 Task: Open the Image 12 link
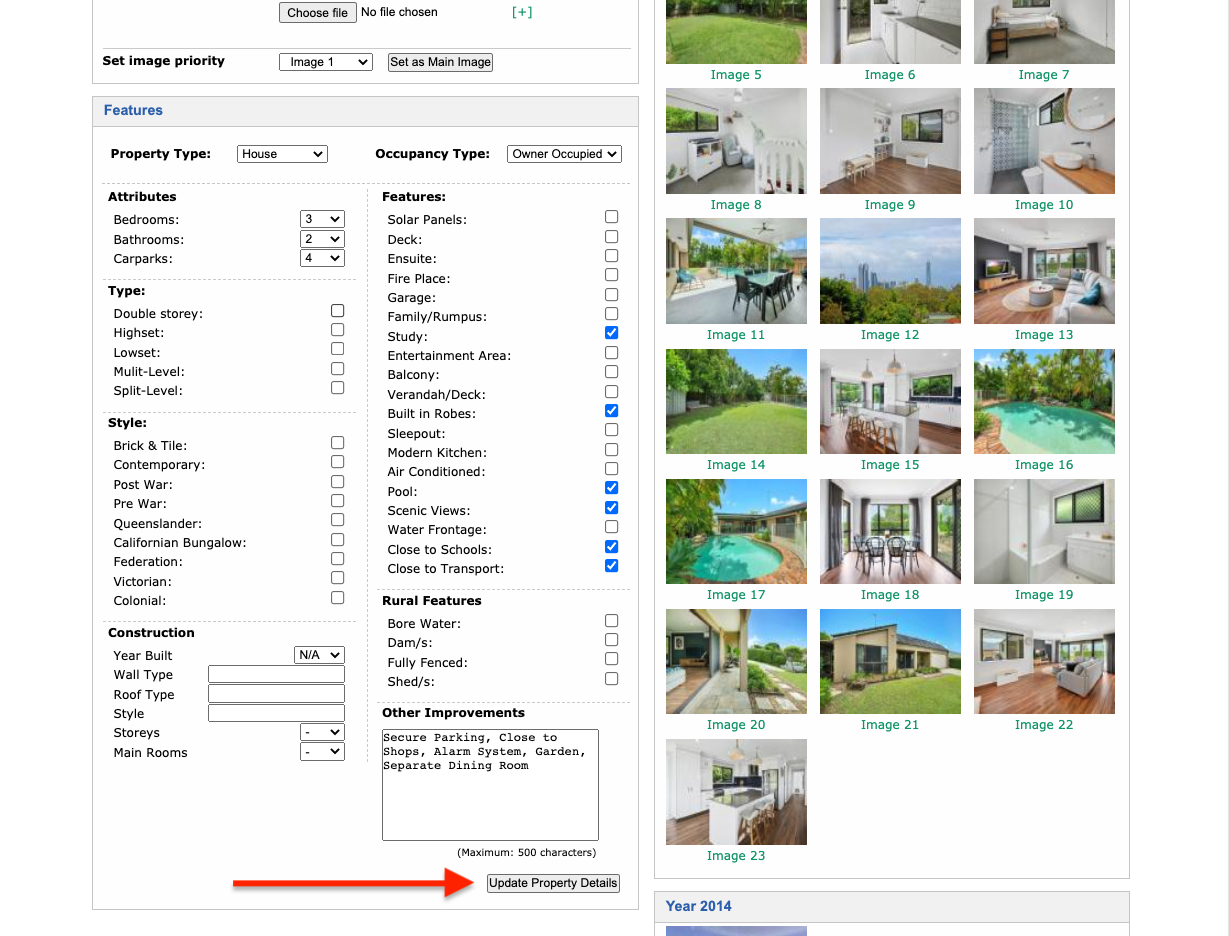click(x=890, y=334)
